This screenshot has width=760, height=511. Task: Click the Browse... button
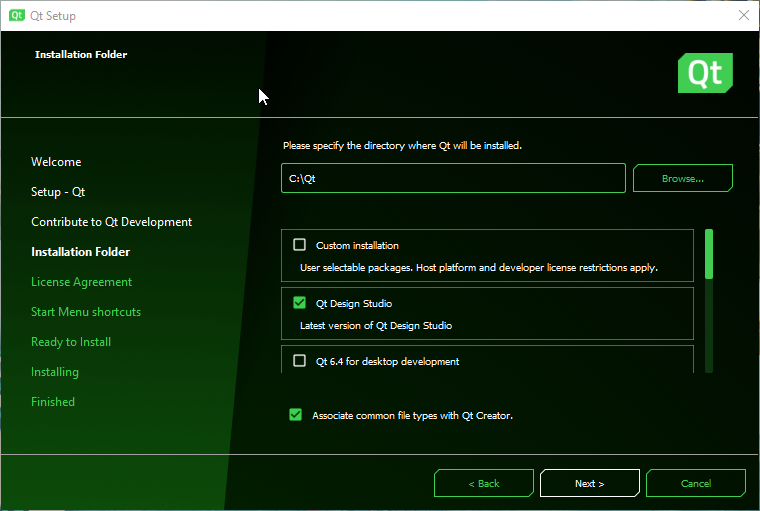tap(683, 179)
